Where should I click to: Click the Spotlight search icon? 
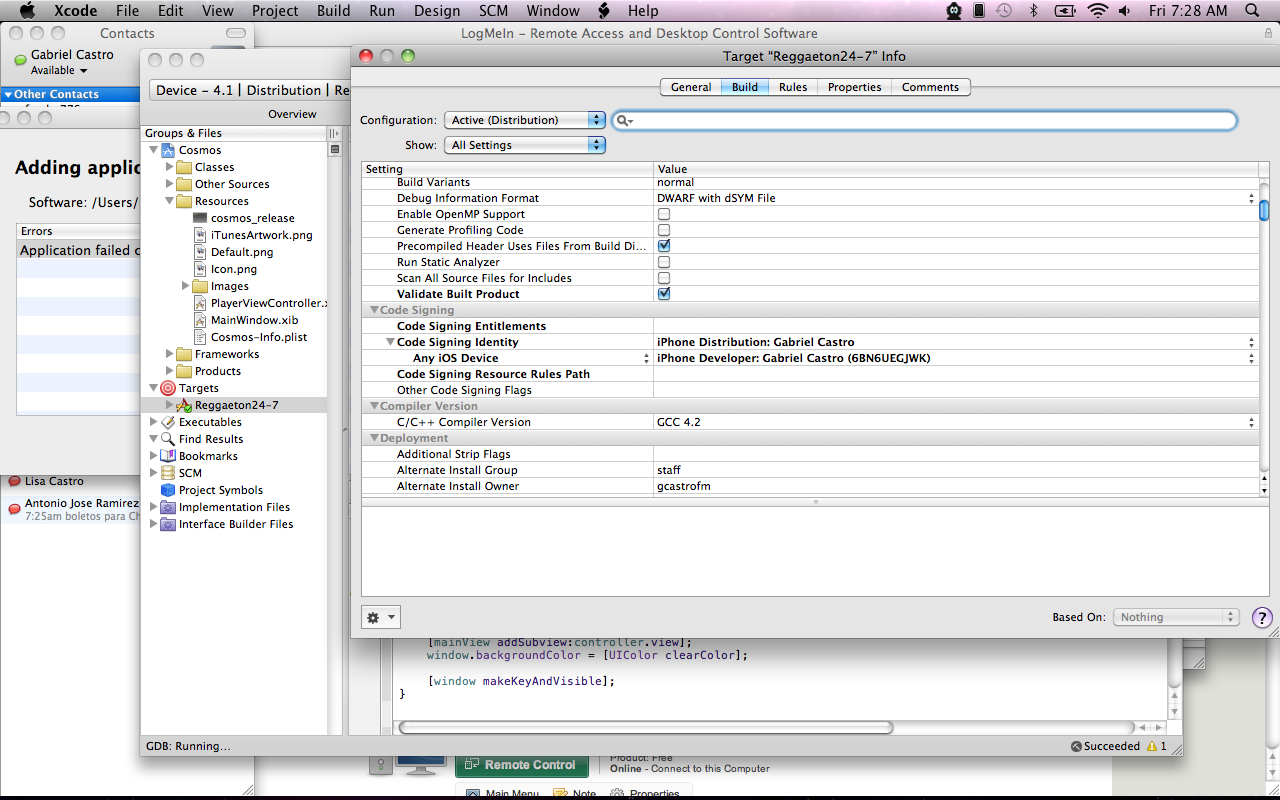pos(1252,11)
